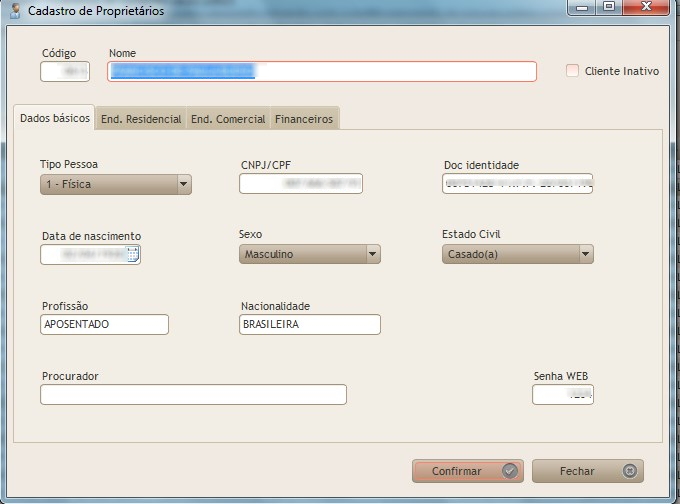
Task: Click the Senha WEB field
Action: (563, 395)
